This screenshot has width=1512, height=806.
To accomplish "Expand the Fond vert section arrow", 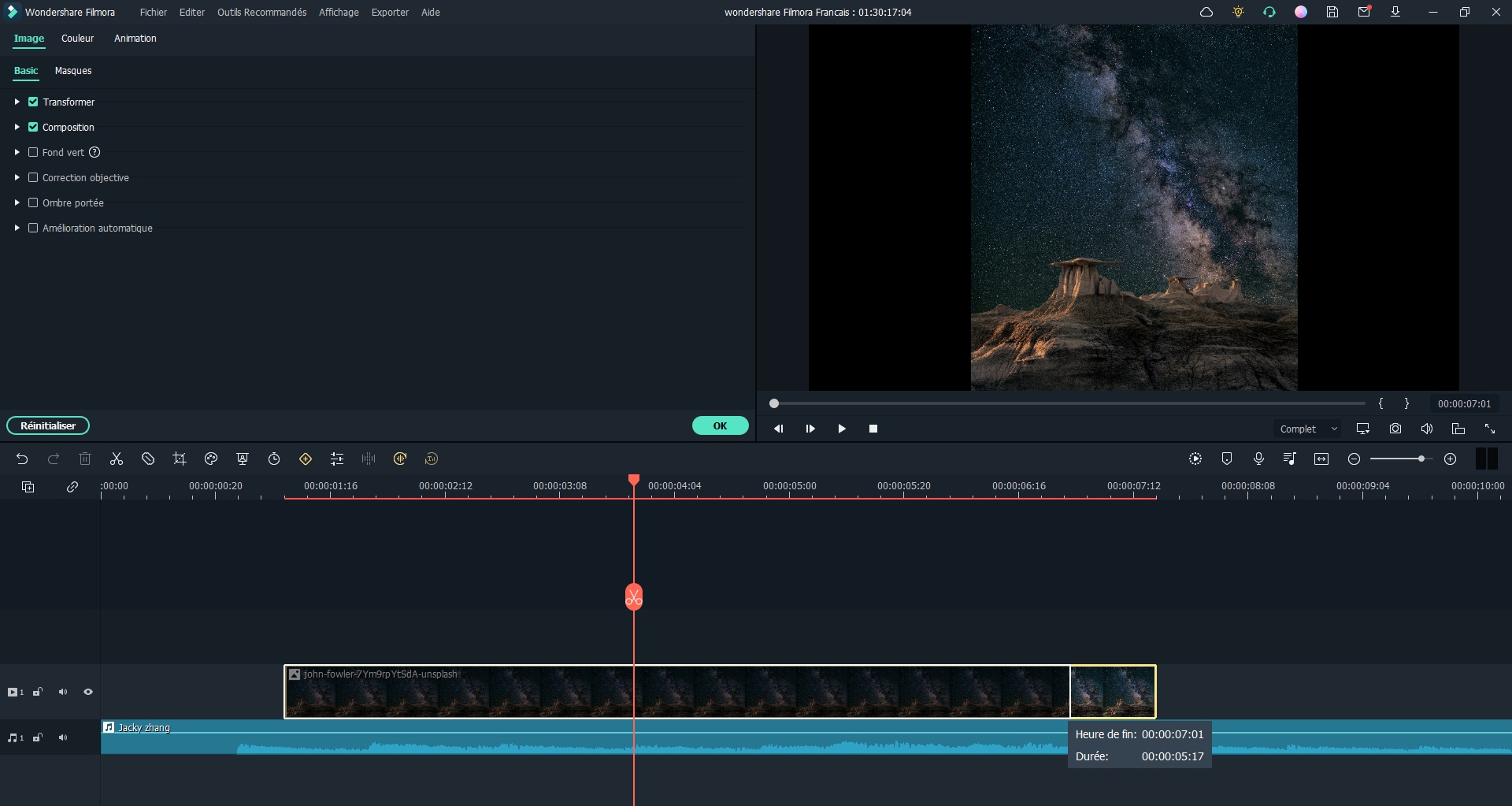I will pos(17,152).
